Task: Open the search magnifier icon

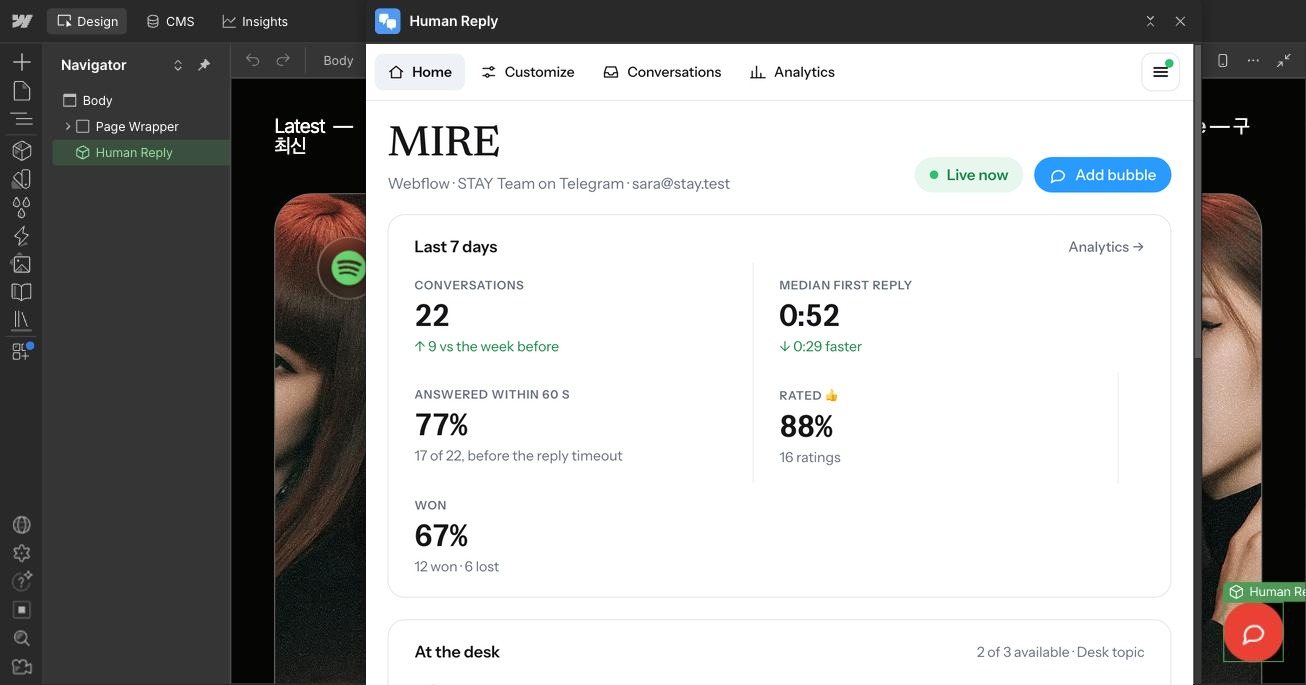Action: click(21, 638)
